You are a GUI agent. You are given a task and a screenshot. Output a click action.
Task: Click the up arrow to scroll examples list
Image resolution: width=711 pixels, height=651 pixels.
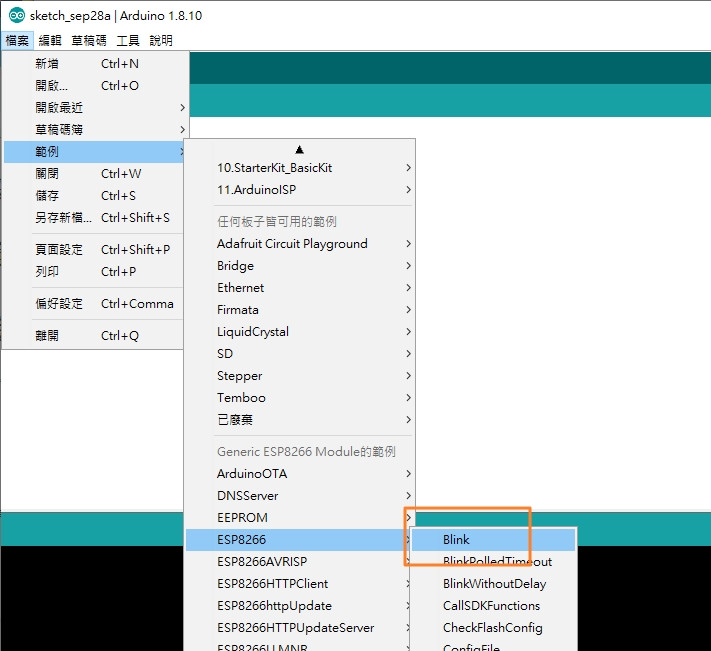[299, 149]
